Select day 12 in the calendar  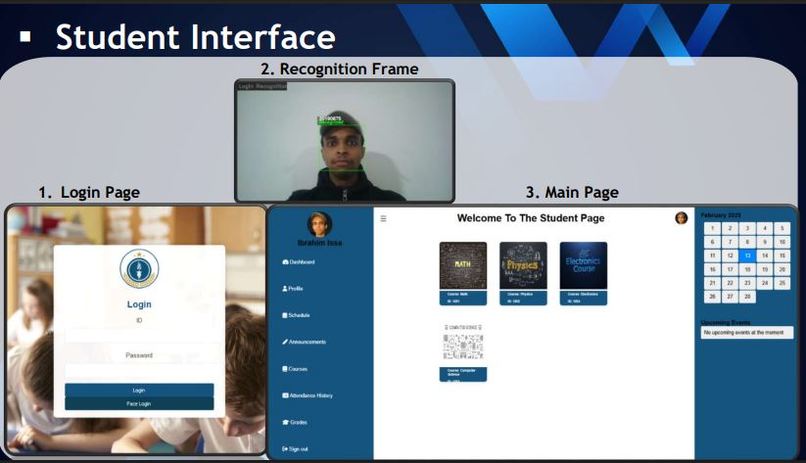pyautogui.click(x=730, y=256)
